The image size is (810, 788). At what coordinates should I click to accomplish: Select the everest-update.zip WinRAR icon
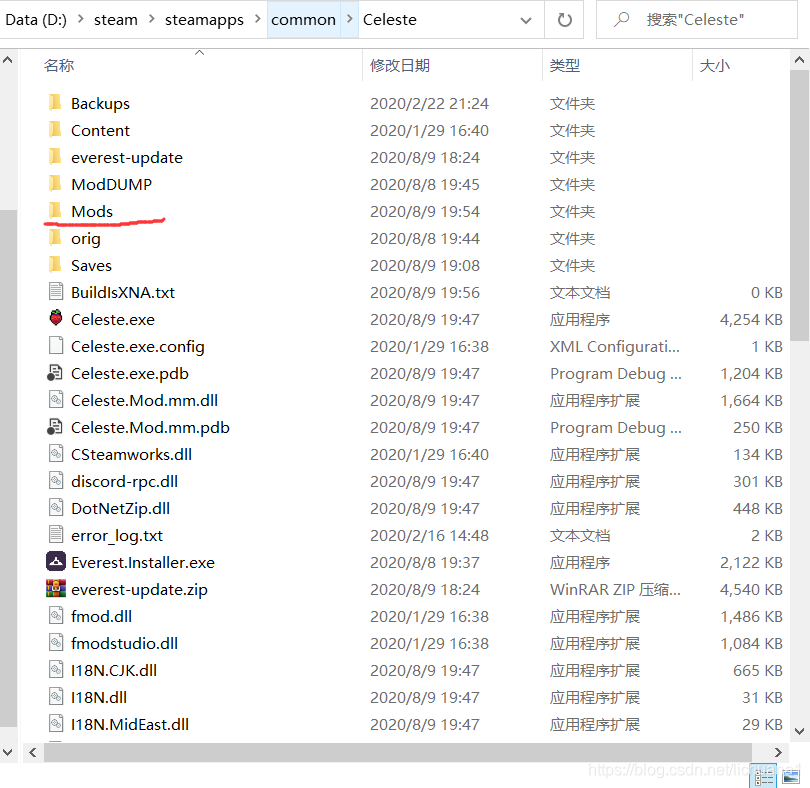pos(56,588)
